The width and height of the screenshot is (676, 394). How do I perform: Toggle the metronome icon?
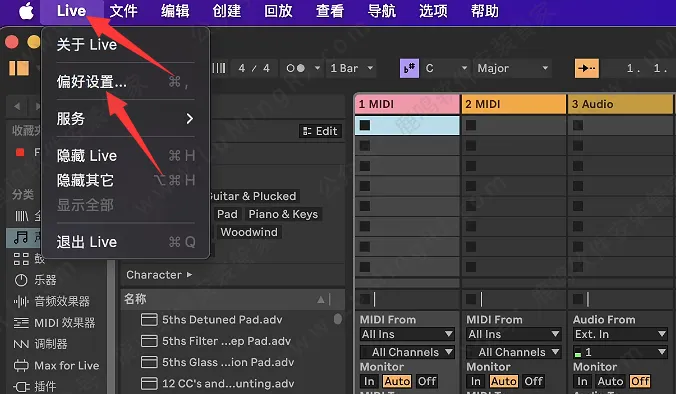click(x=296, y=68)
